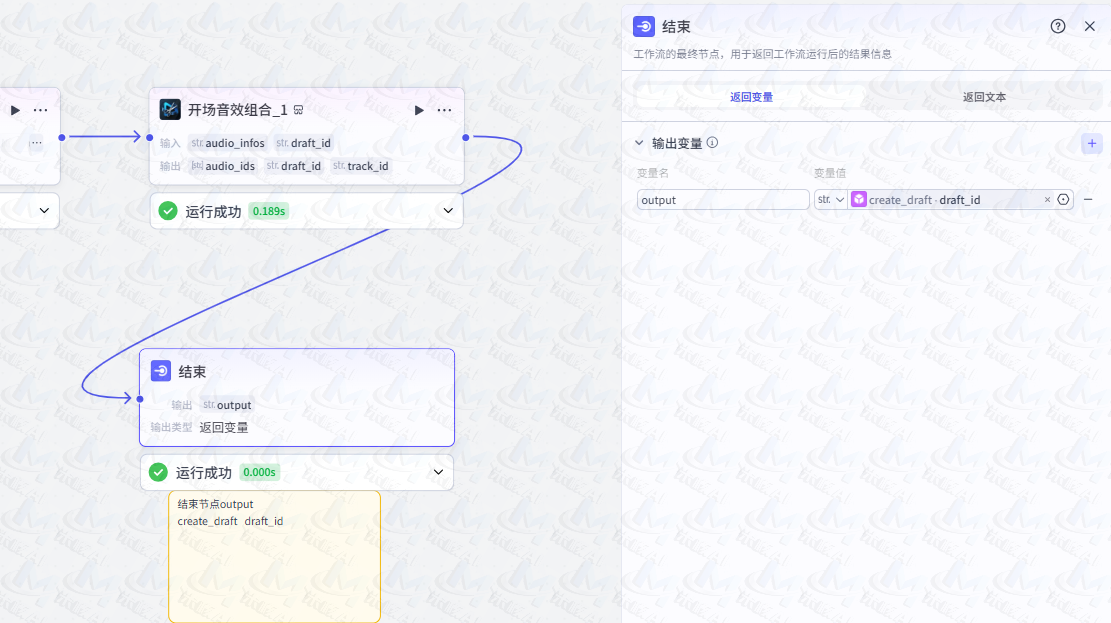Click the output variable name input field
This screenshot has height=623, width=1111.
[722, 199]
